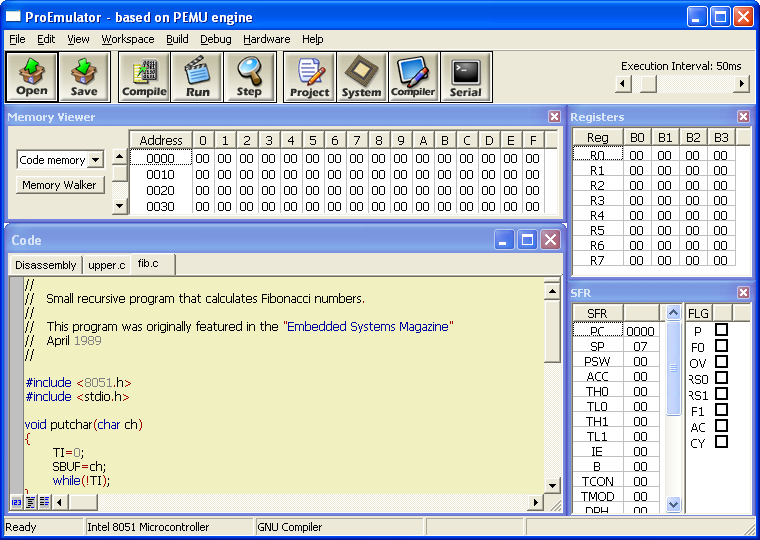
Task: Switch to the Disassembly tab
Action: coord(46,265)
